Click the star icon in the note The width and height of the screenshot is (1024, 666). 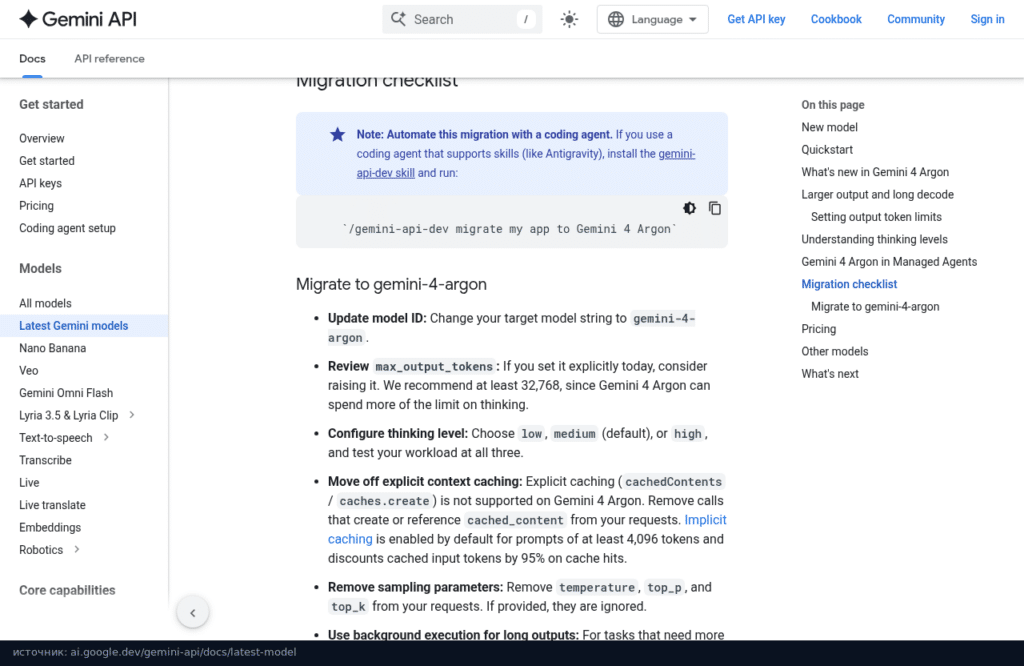coord(338,135)
